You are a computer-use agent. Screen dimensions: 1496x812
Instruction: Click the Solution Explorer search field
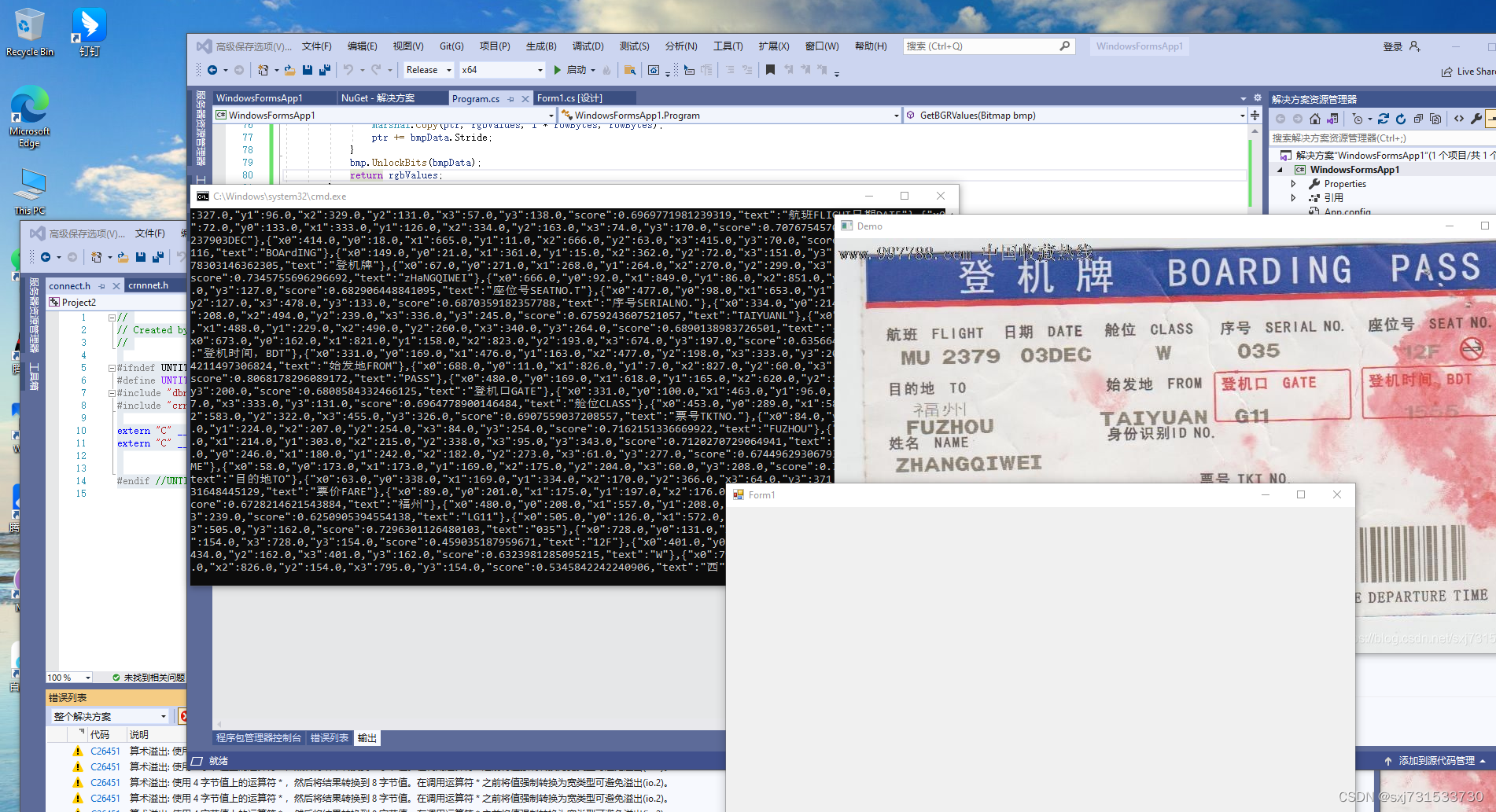pos(1383,138)
